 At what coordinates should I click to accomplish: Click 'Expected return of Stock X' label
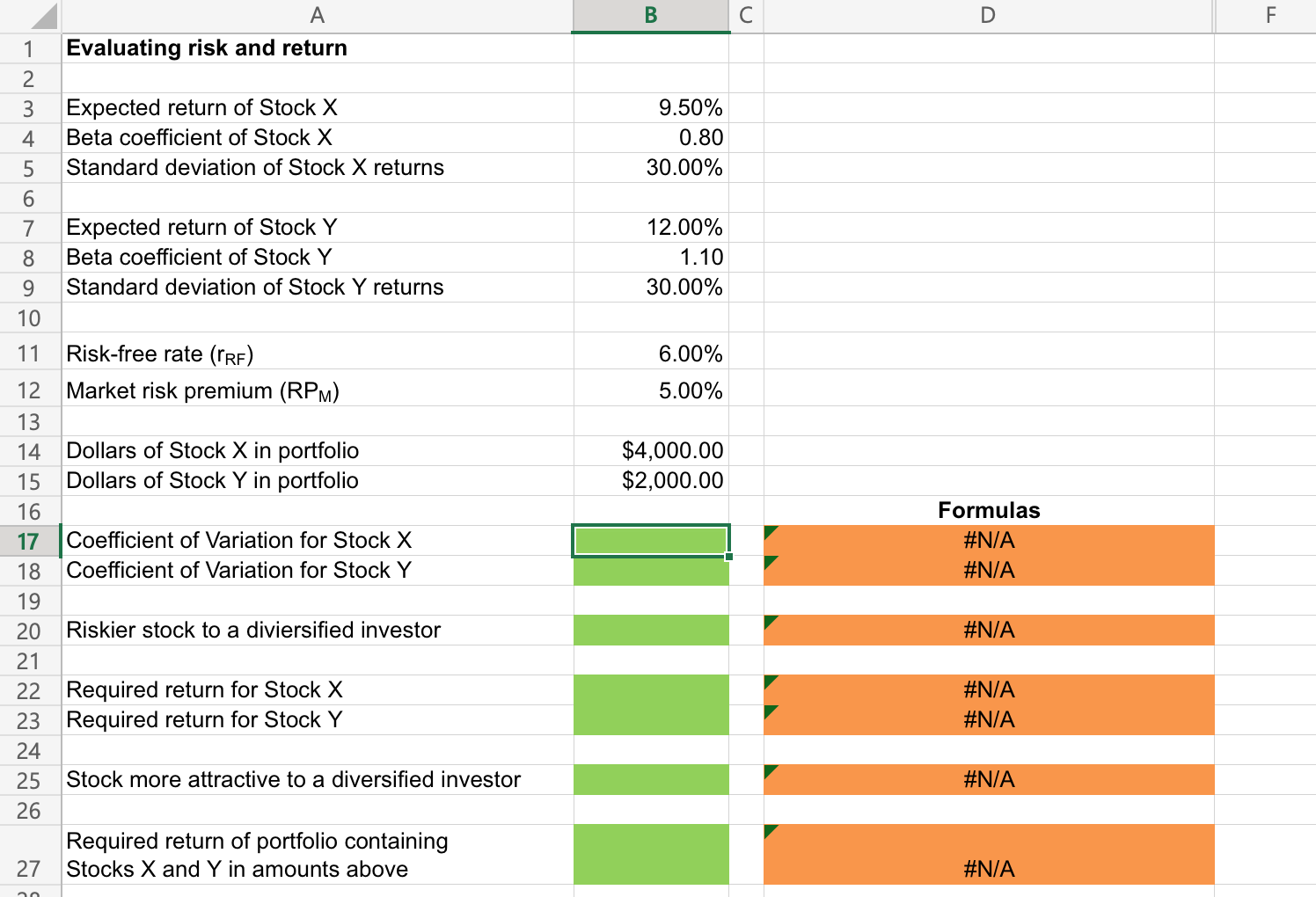click(x=202, y=108)
